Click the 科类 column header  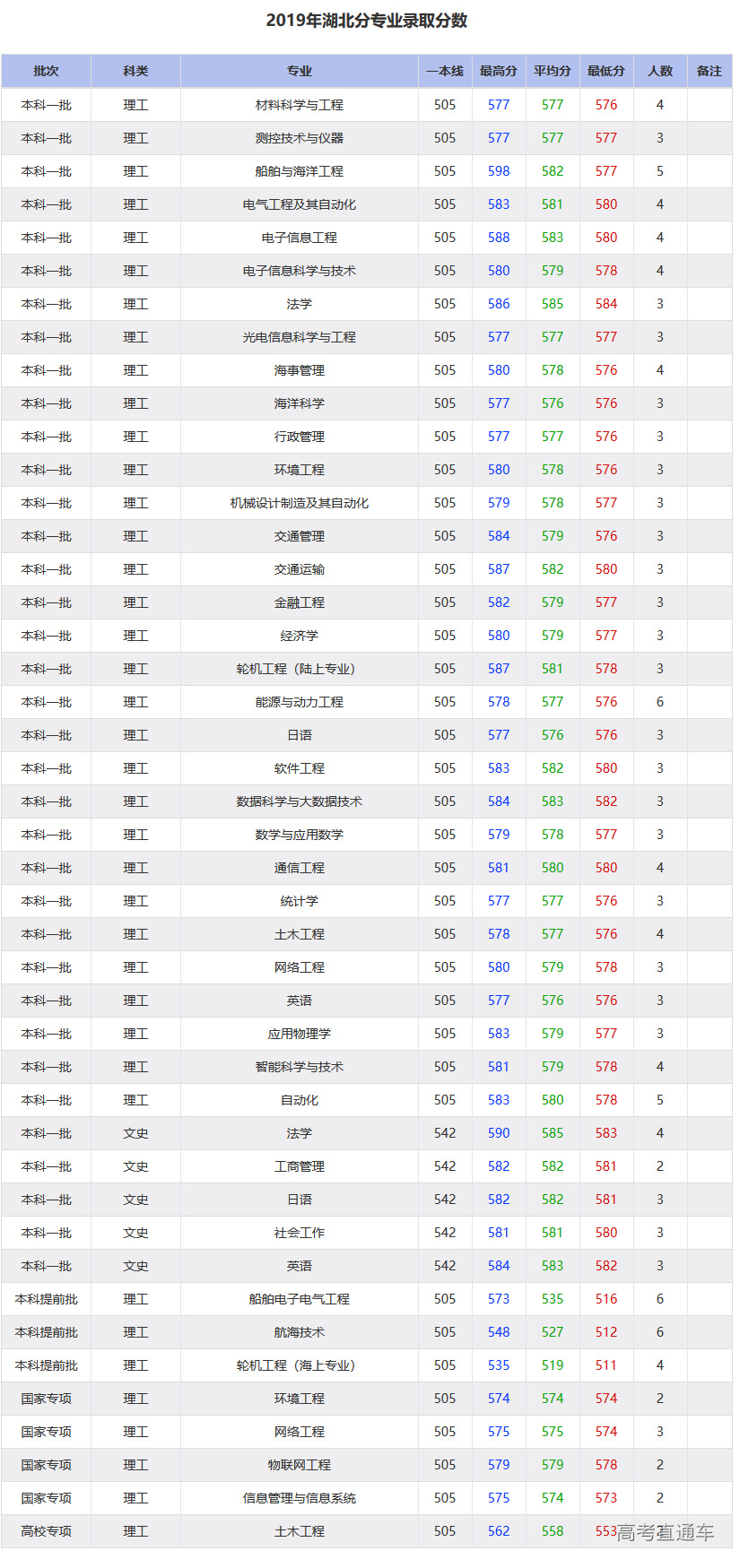135,71
